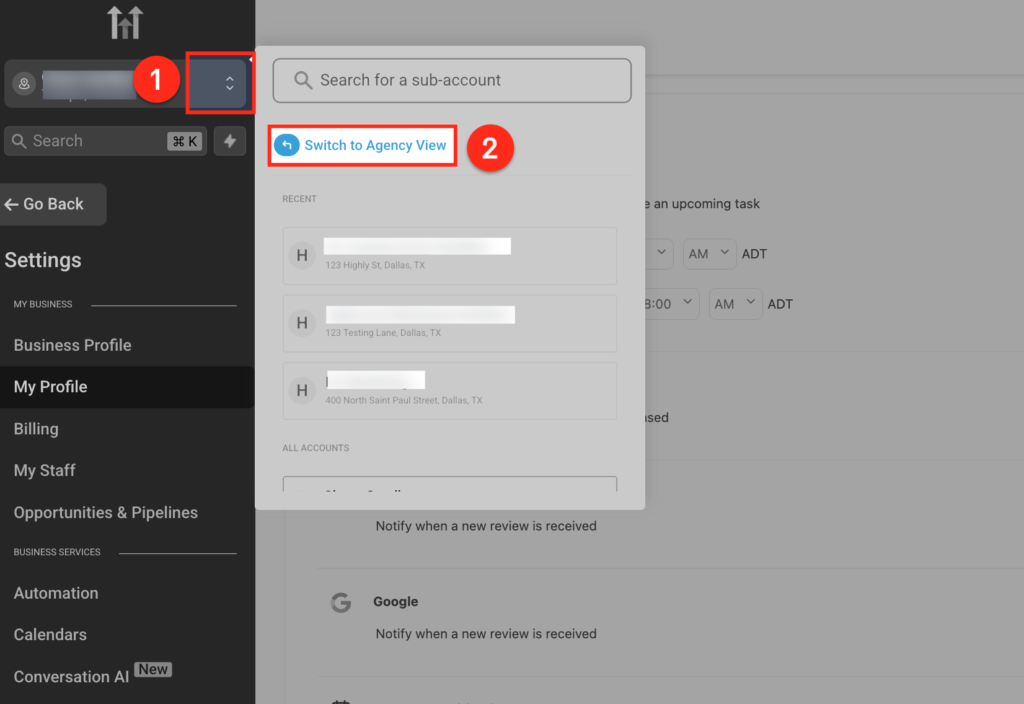Click the H avatar of the Testing Lane sub-account

[x=302, y=323]
